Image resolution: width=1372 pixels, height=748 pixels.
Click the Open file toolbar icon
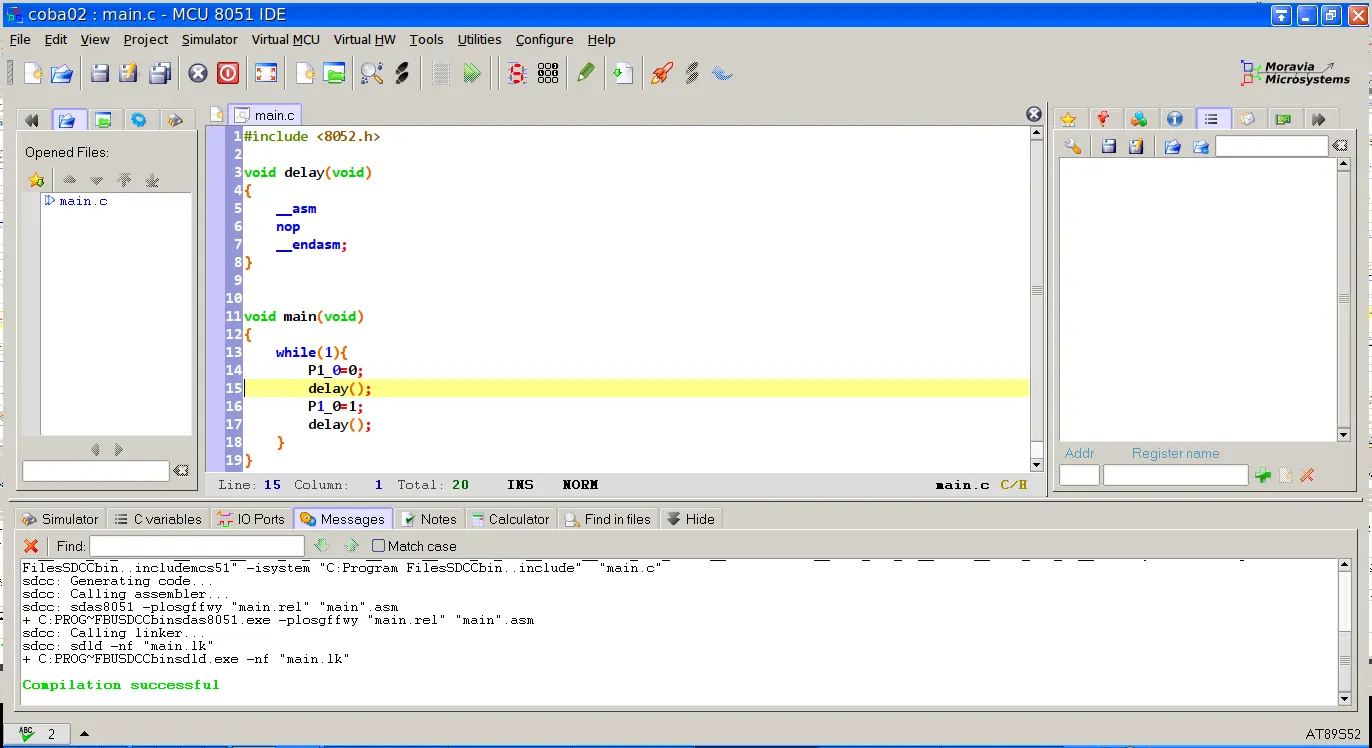[x=62, y=73]
